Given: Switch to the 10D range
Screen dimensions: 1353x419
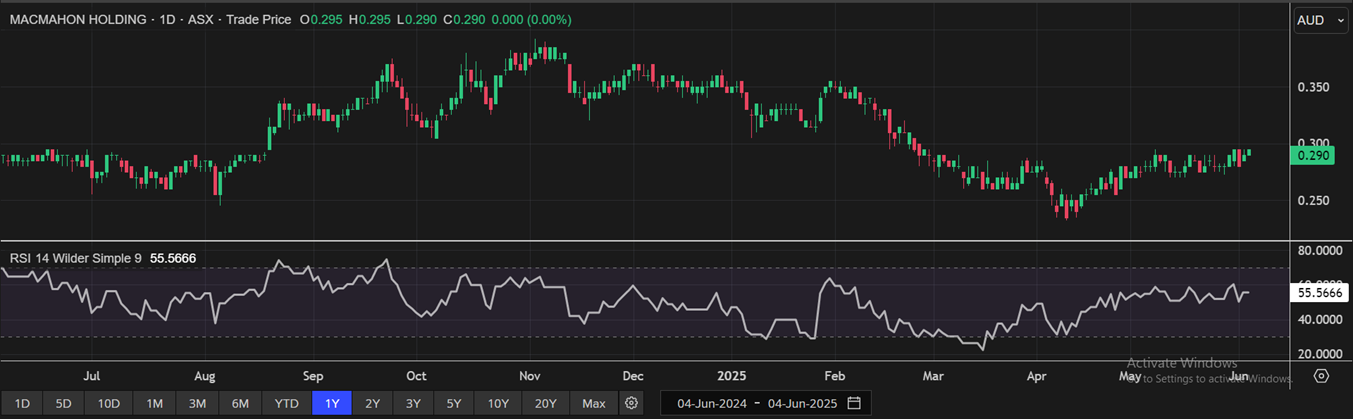Looking at the screenshot, I should pyautogui.click(x=108, y=403).
